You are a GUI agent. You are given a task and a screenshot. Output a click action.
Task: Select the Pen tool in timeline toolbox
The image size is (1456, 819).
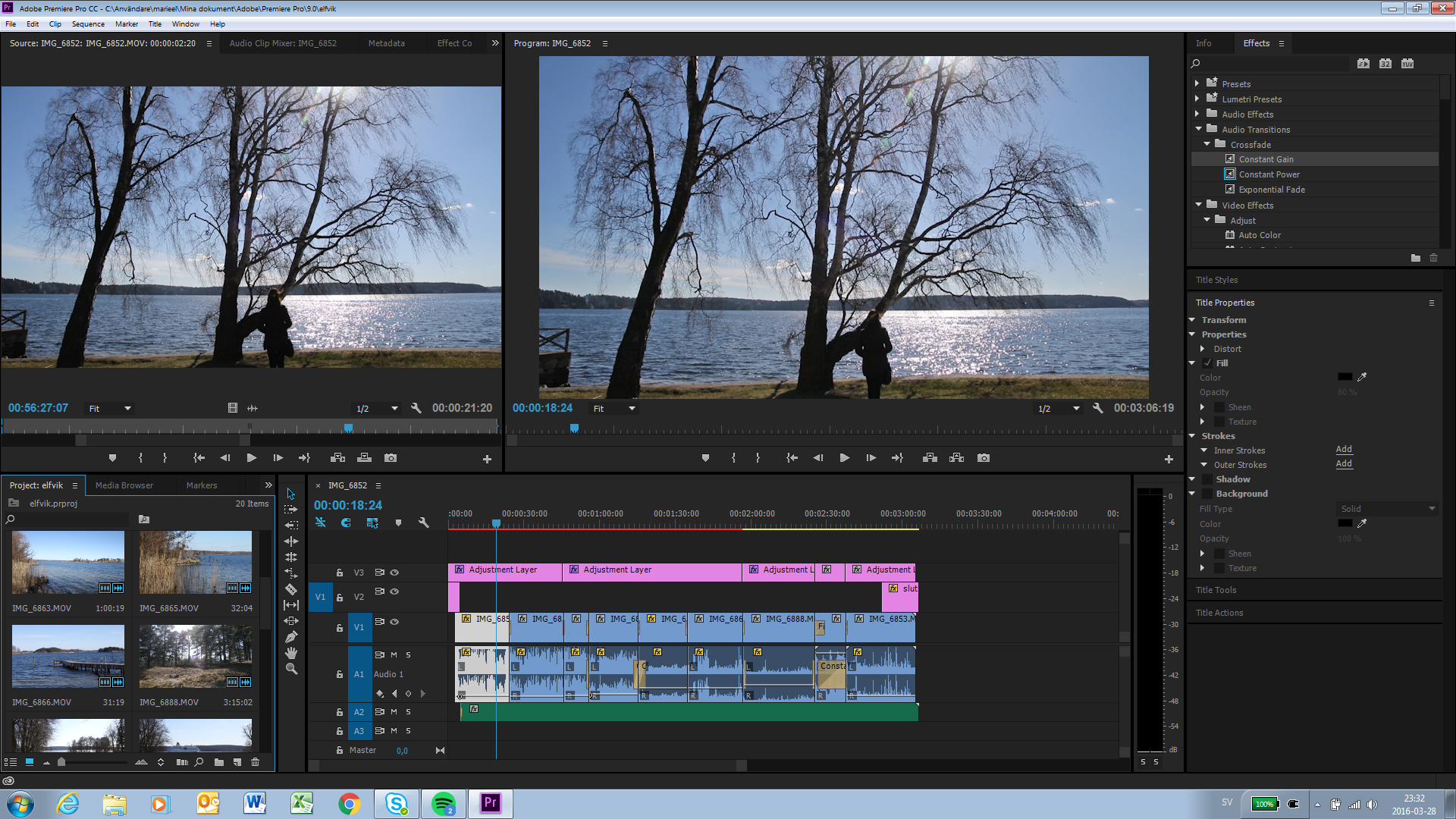click(291, 637)
